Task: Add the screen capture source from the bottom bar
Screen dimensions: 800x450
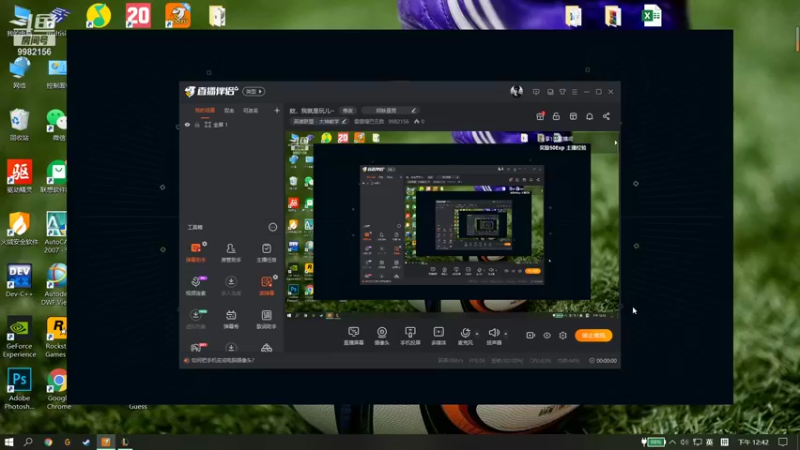Action: [354, 336]
